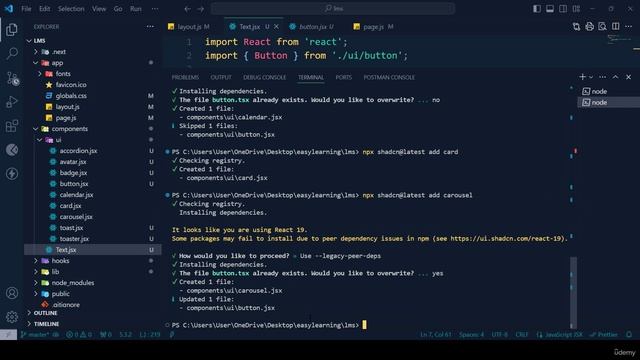Screen dimensions: 640x360
Task: Create a new terminal with plus icon
Action: coord(582,77)
